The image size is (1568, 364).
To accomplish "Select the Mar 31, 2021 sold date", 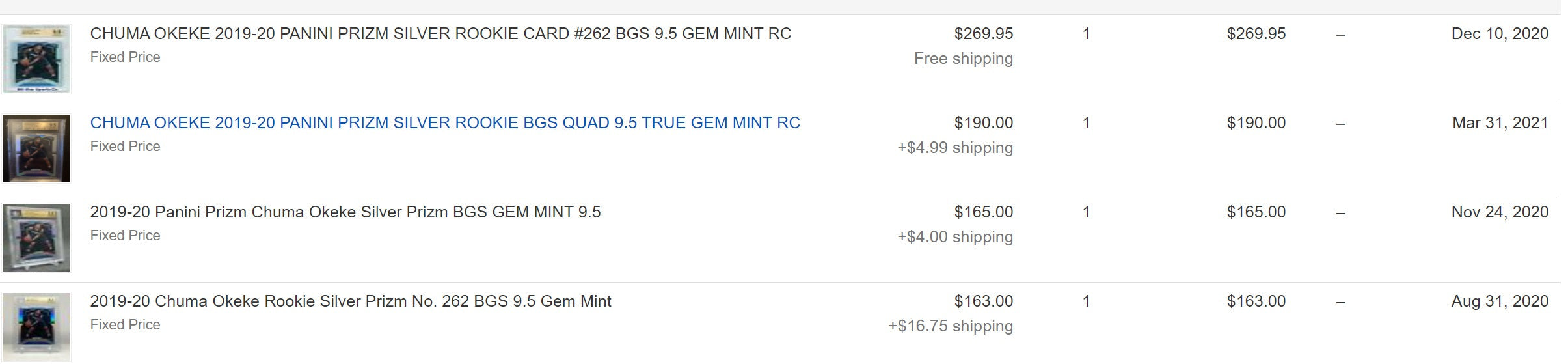I will click(1500, 123).
